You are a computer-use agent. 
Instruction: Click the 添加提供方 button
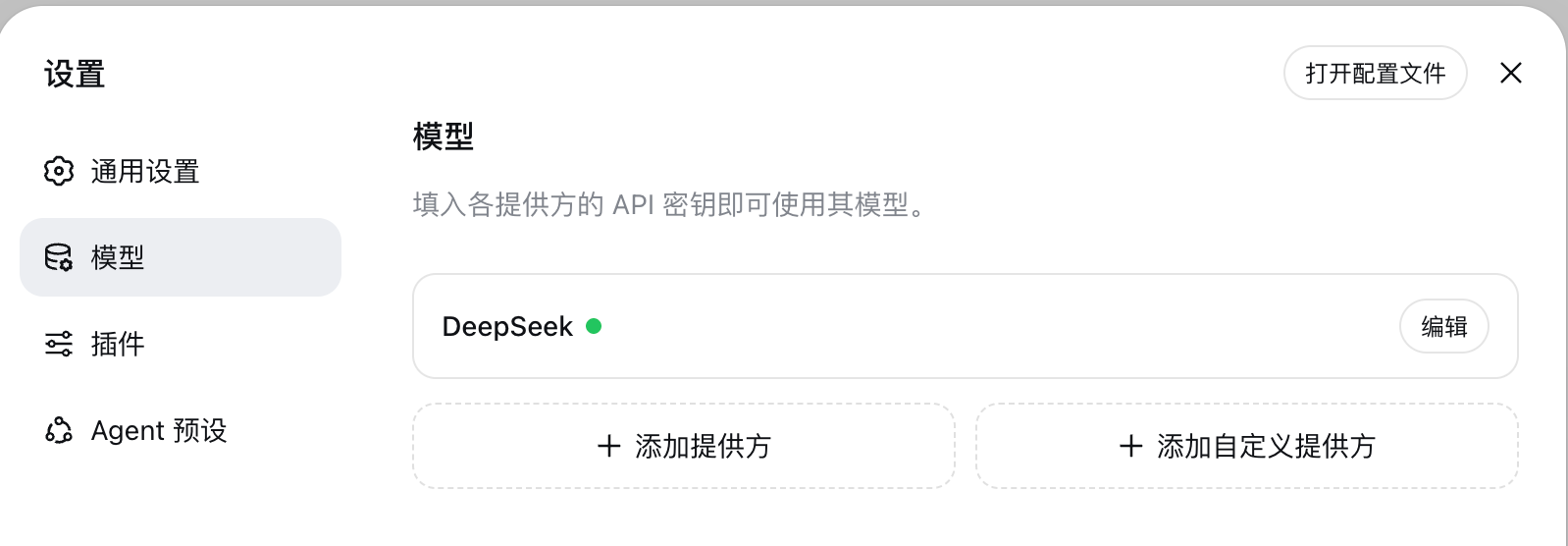point(684,446)
